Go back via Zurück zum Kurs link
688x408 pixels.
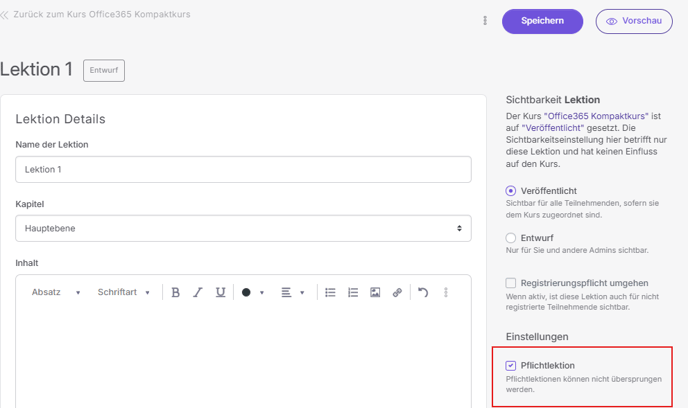pyautogui.click(x=101, y=14)
